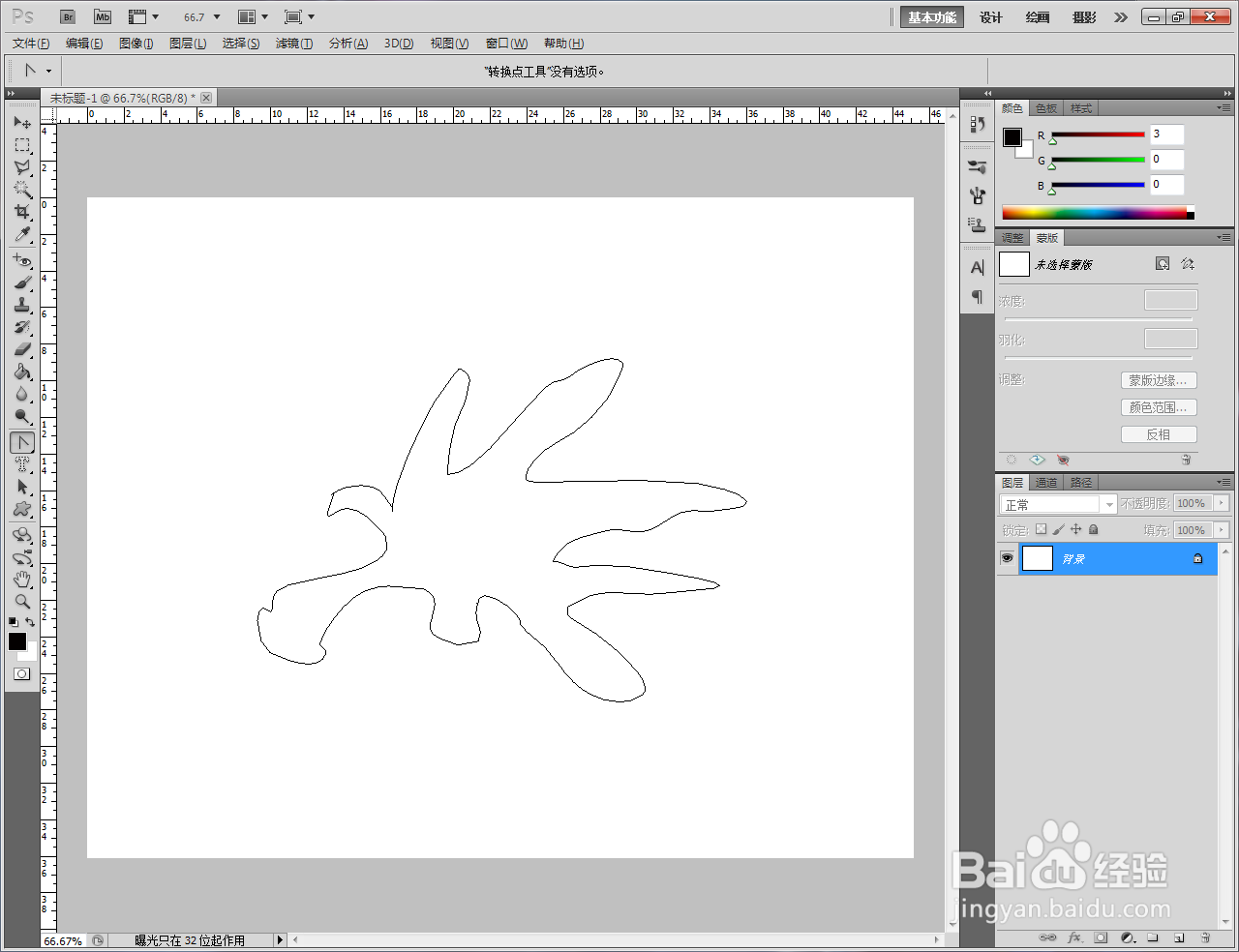Image resolution: width=1239 pixels, height=952 pixels.
Task: Open the History panel icon
Action: 977,124
